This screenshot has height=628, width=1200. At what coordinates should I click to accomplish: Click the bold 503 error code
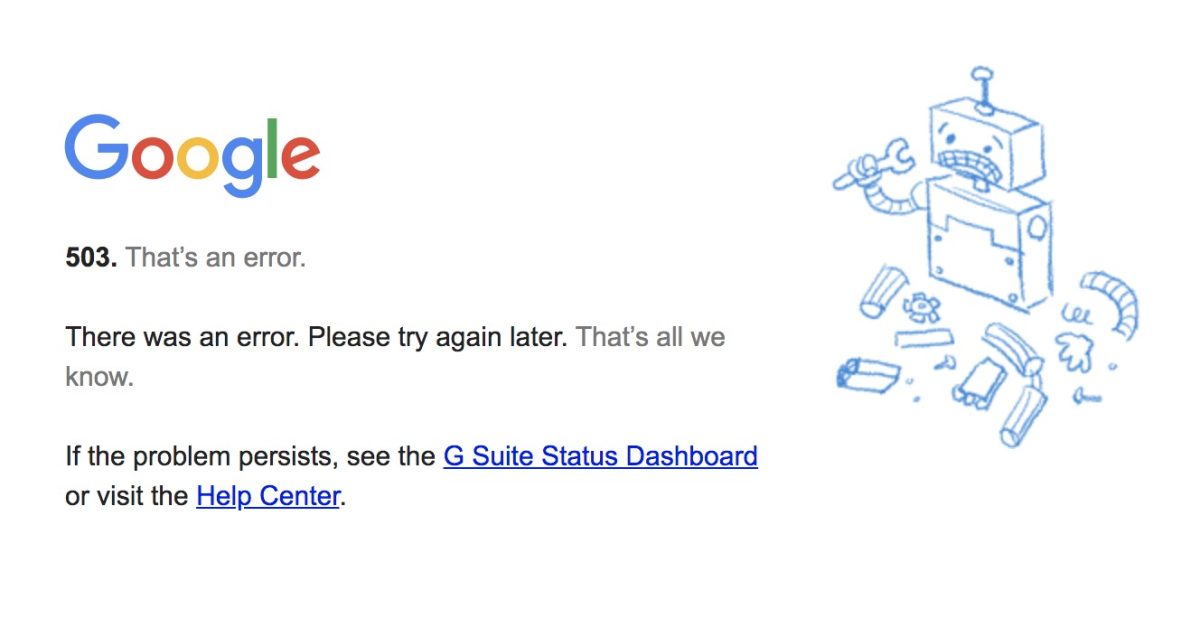pyautogui.click(x=91, y=257)
